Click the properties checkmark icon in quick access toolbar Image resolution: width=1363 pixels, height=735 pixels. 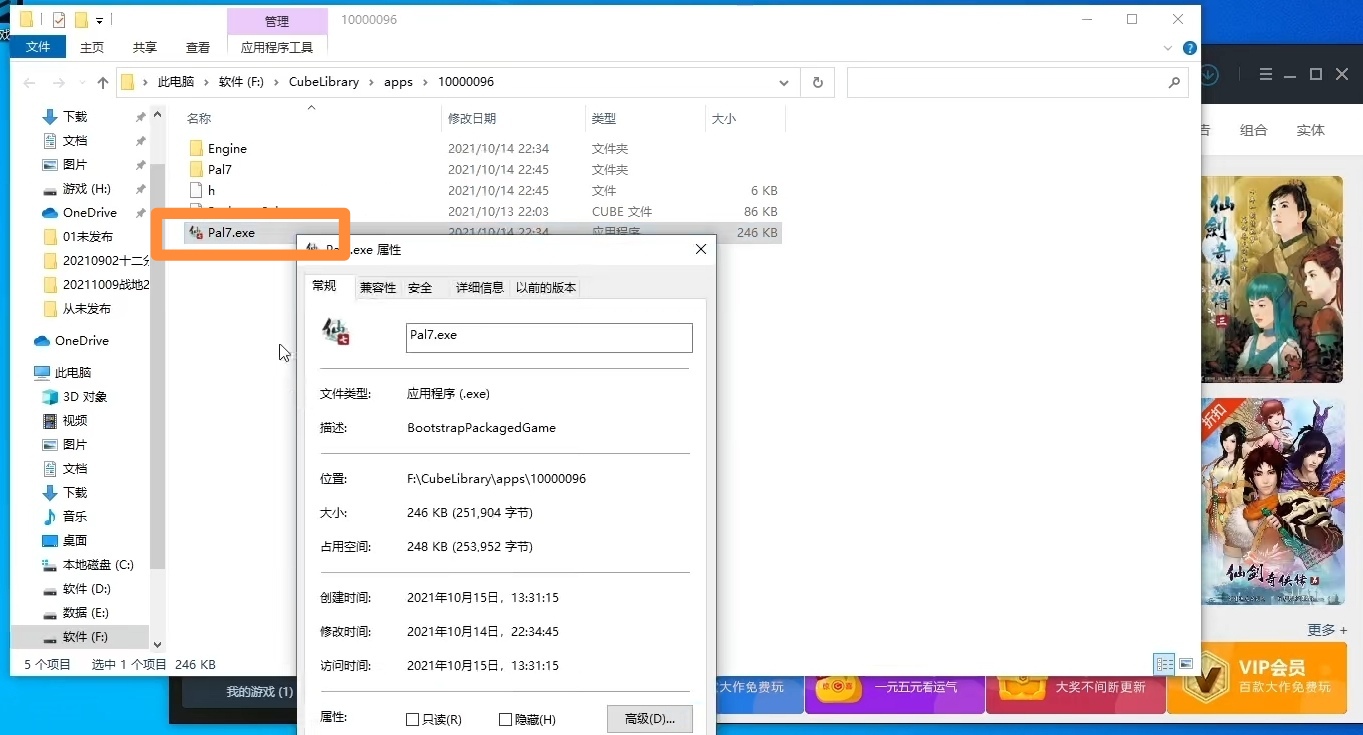click(58, 19)
